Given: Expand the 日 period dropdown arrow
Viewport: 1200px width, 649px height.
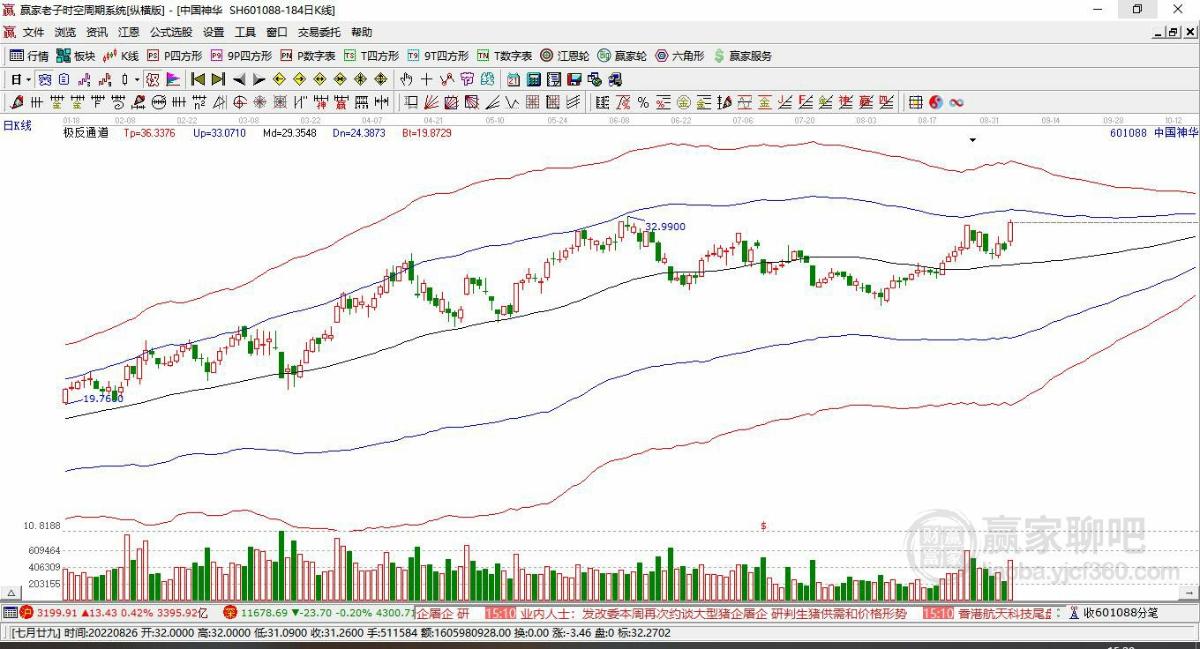Looking at the screenshot, I should coord(29,79).
